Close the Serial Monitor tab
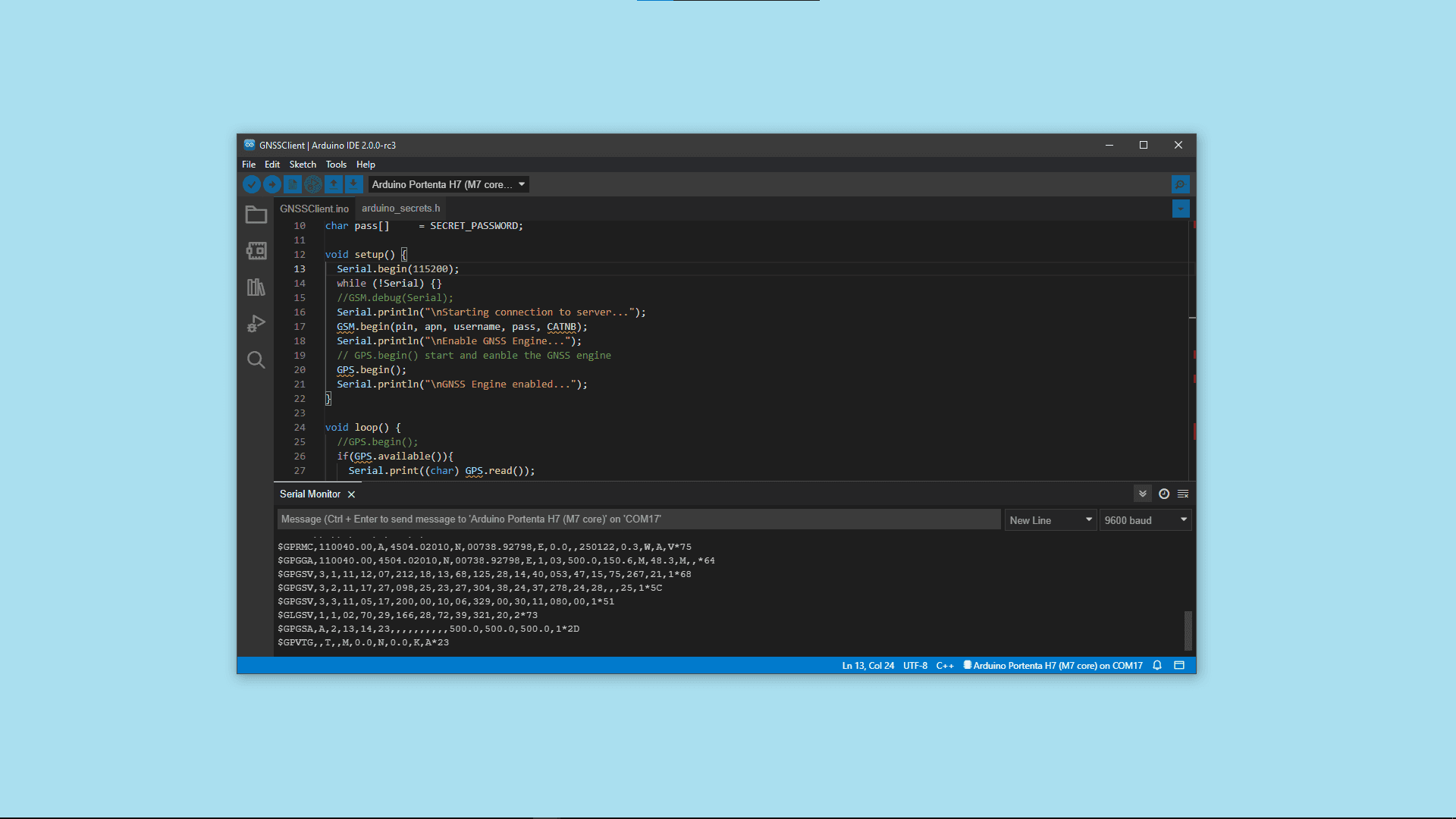Screen dimensions: 1456x819 [351, 494]
